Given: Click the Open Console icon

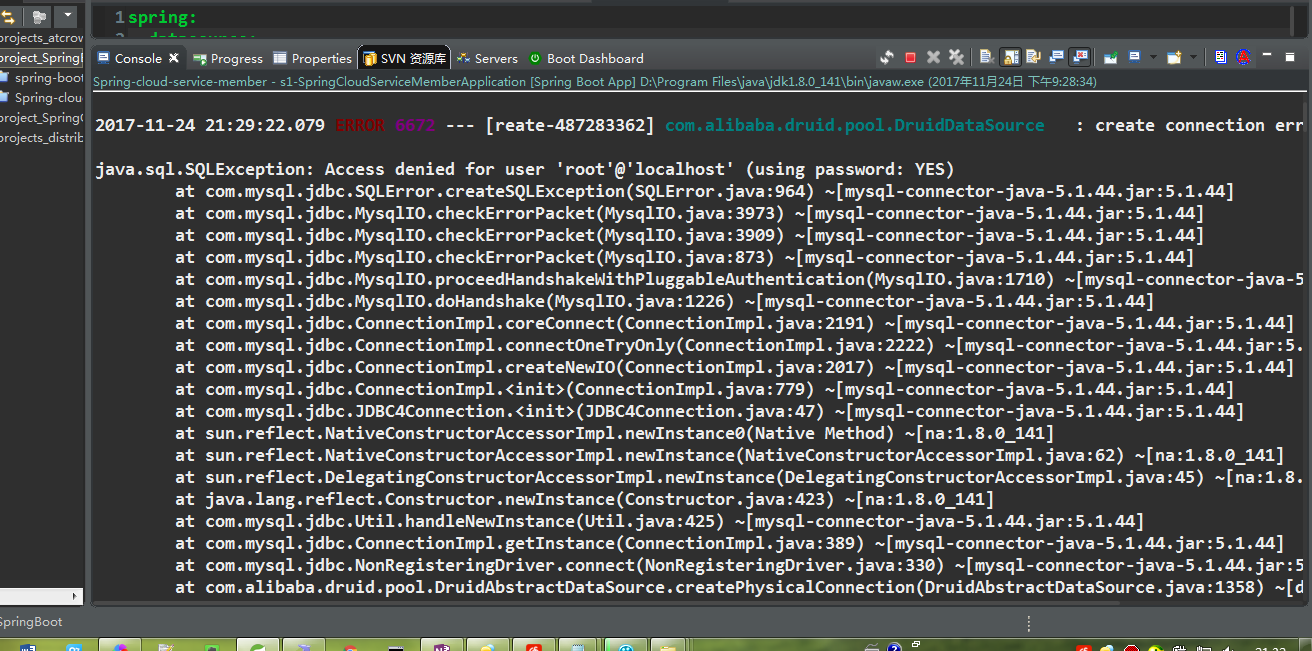Looking at the screenshot, I should (1174, 57).
